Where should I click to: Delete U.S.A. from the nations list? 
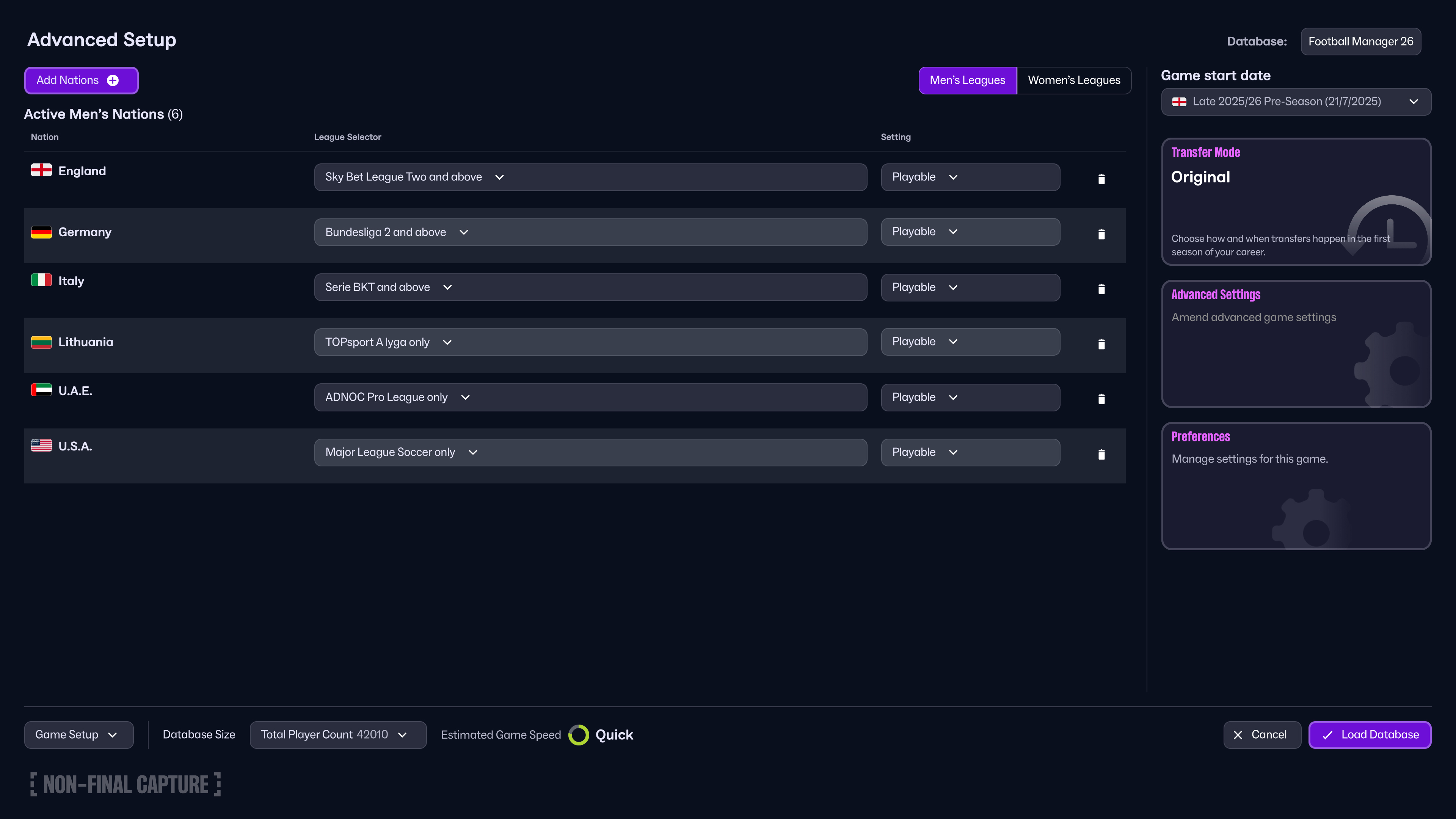pos(1101,455)
